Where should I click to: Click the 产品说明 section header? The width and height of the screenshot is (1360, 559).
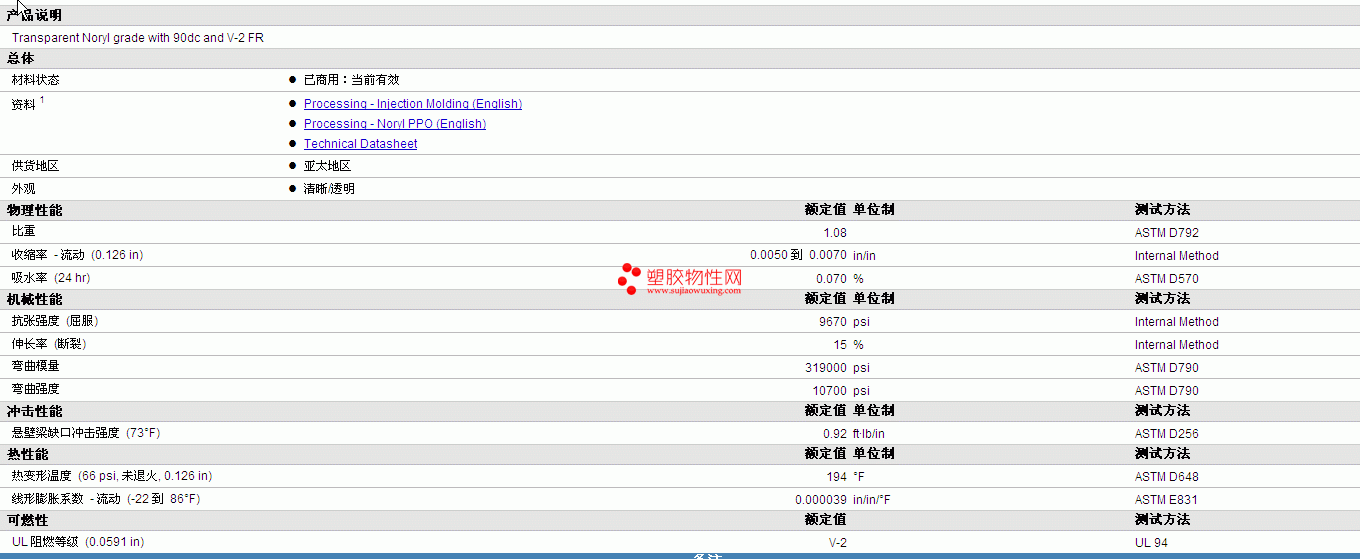[34, 15]
